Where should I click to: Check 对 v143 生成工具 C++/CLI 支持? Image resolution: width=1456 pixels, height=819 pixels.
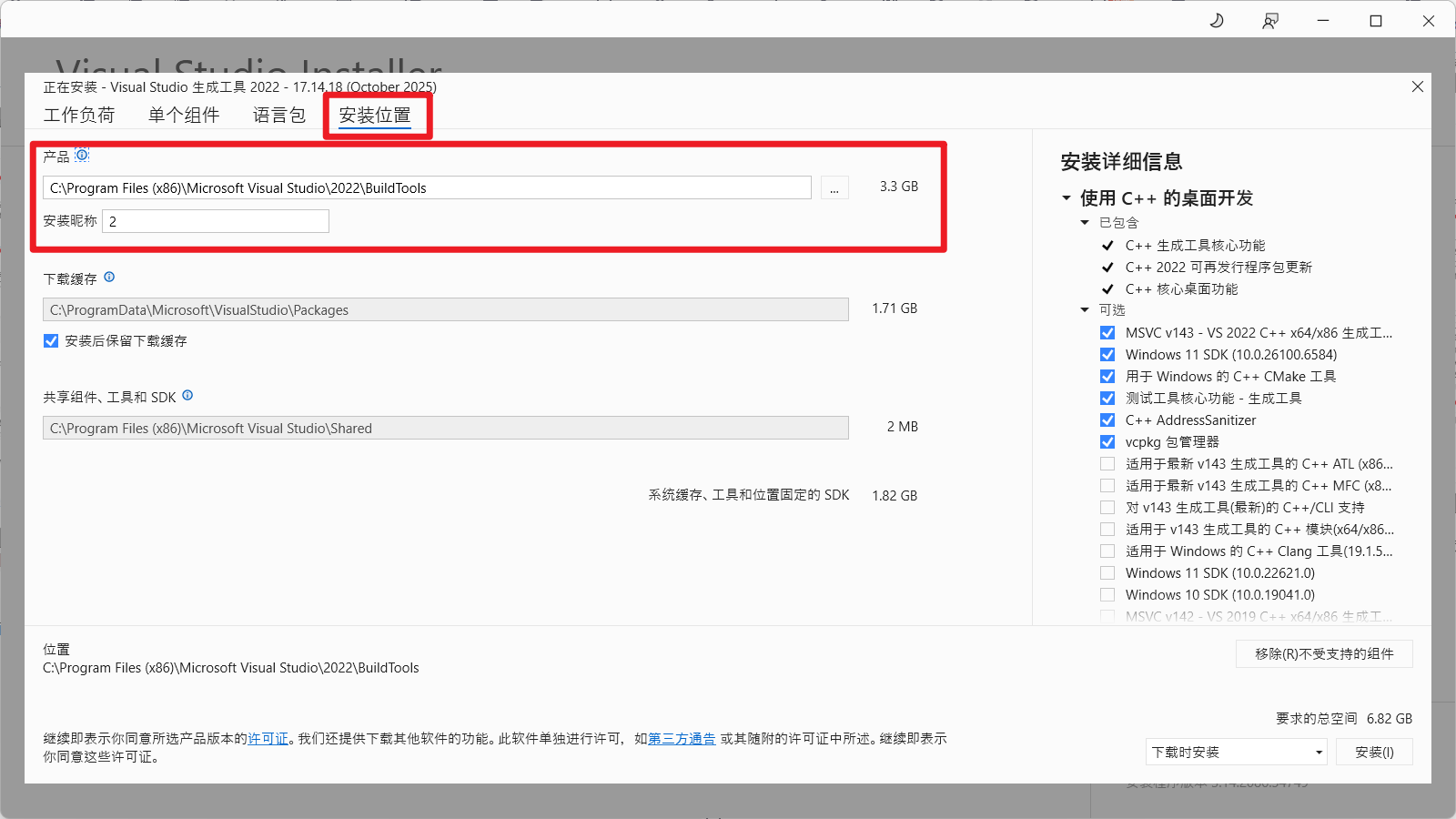tap(1107, 508)
